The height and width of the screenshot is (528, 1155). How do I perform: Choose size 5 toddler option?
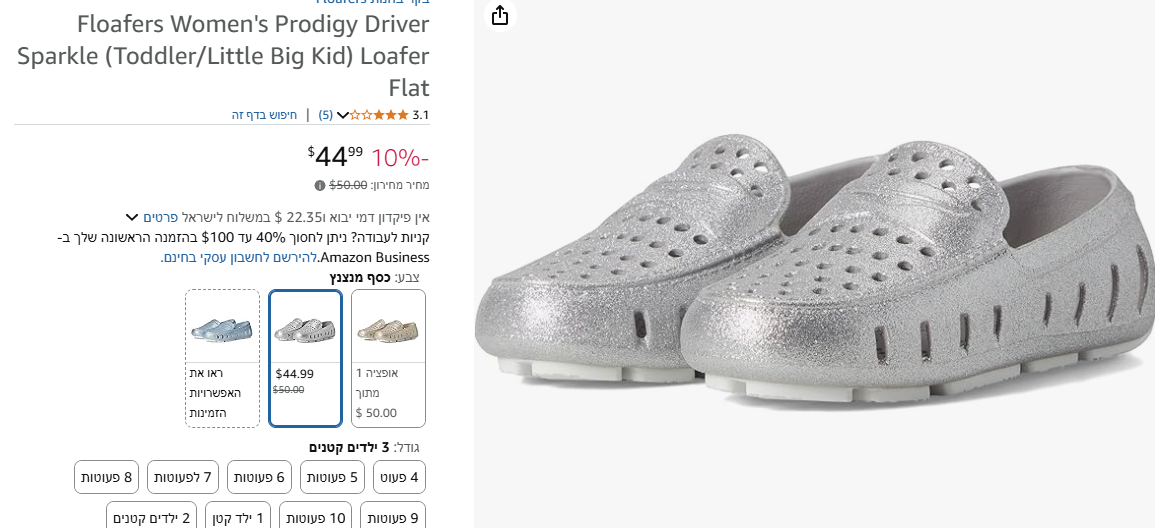pos(332,477)
